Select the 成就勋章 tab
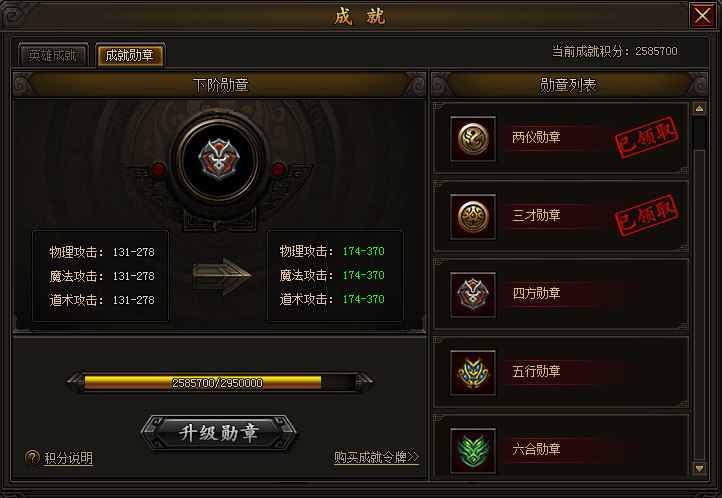722x498 pixels. point(130,55)
